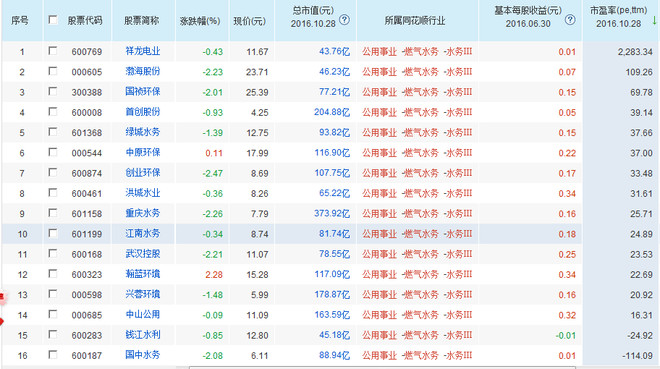Click the 204.88亿 market cap value

point(332,112)
